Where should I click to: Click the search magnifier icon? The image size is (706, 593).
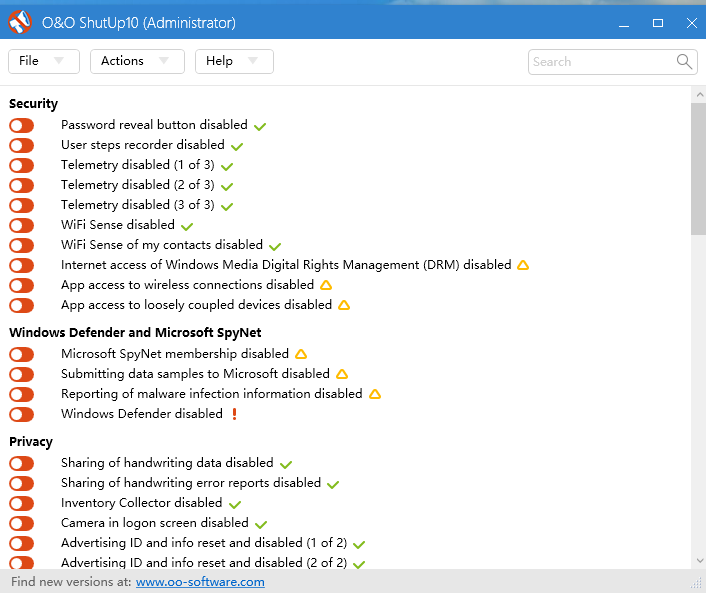[685, 62]
